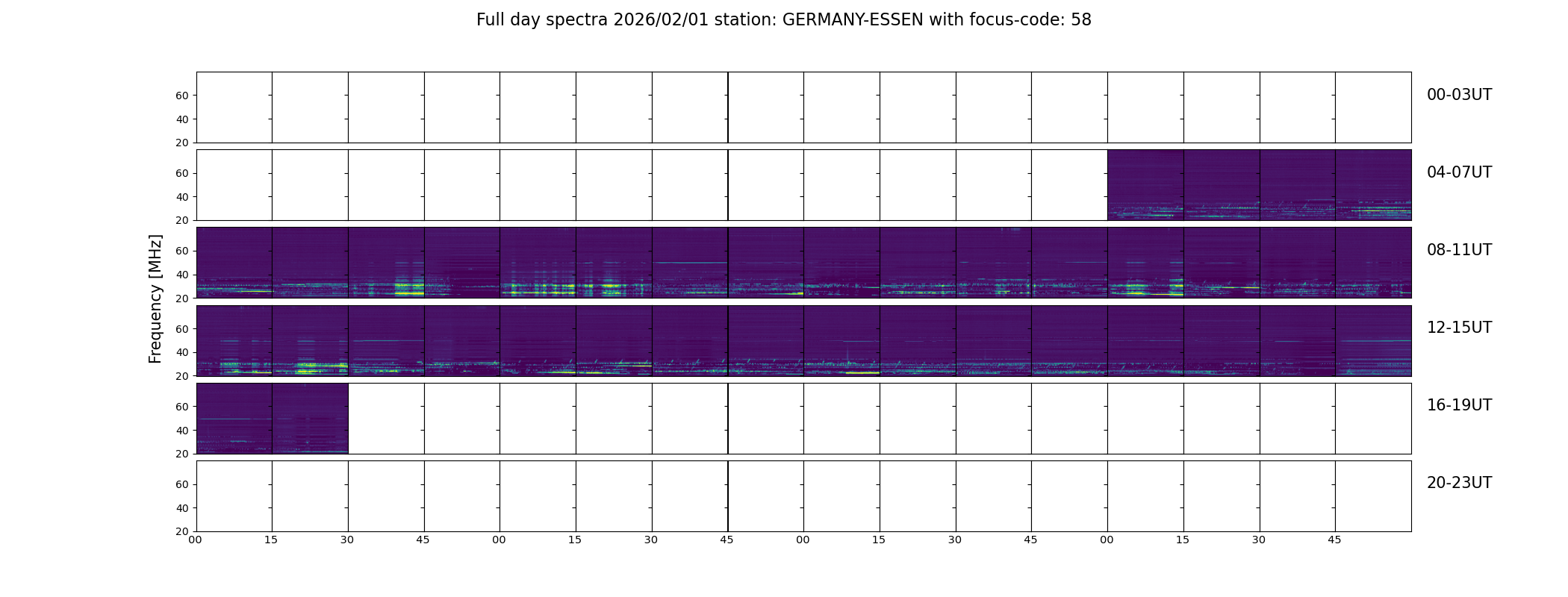This screenshot has width=1568, height=597.
Task: Select the '20-23UT' row label
Action: pos(1459,483)
